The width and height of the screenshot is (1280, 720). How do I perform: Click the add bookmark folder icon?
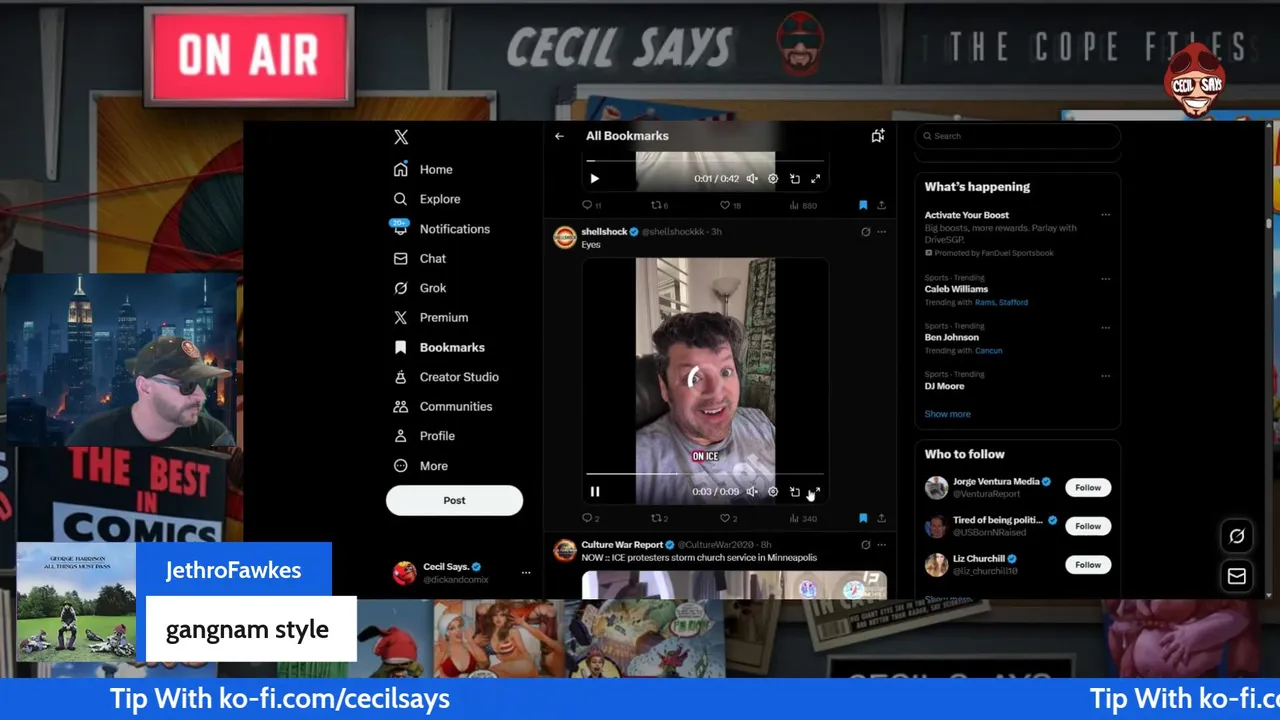click(877, 136)
